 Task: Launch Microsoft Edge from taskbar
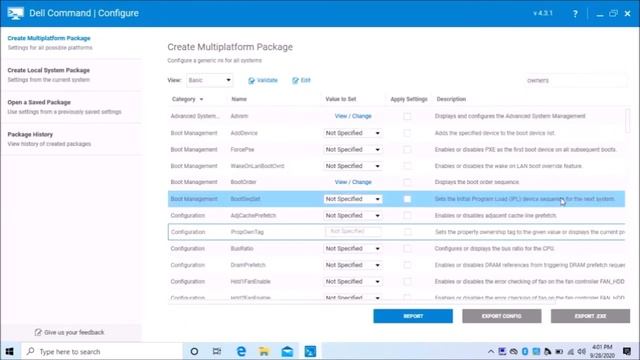coord(241,351)
